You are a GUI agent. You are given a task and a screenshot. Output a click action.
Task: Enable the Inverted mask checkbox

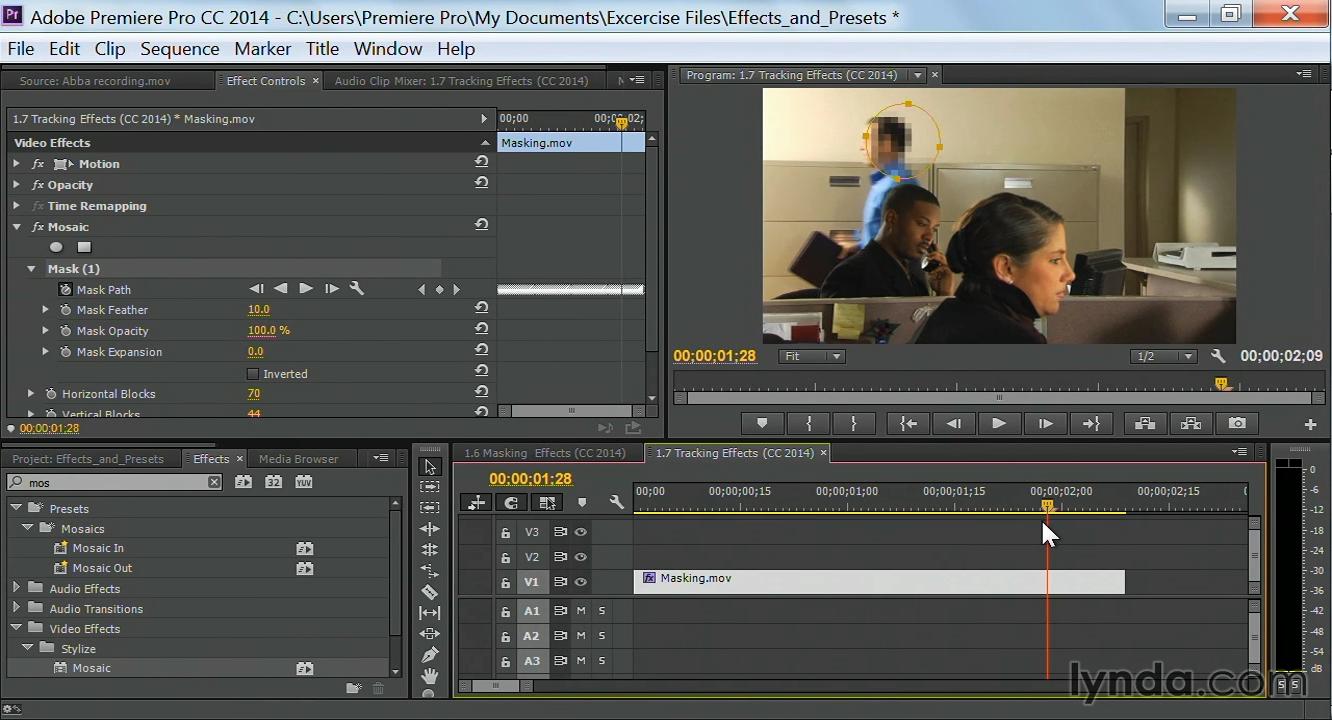[x=253, y=374]
